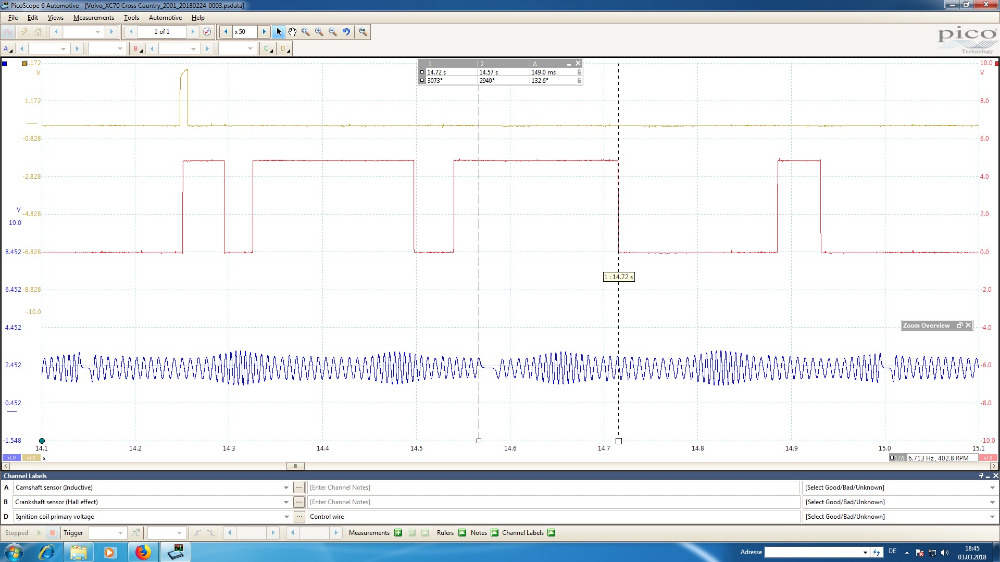Close the Zoom Overview panel
Image resolution: width=1000 pixels, height=562 pixels.
click(x=967, y=325)
